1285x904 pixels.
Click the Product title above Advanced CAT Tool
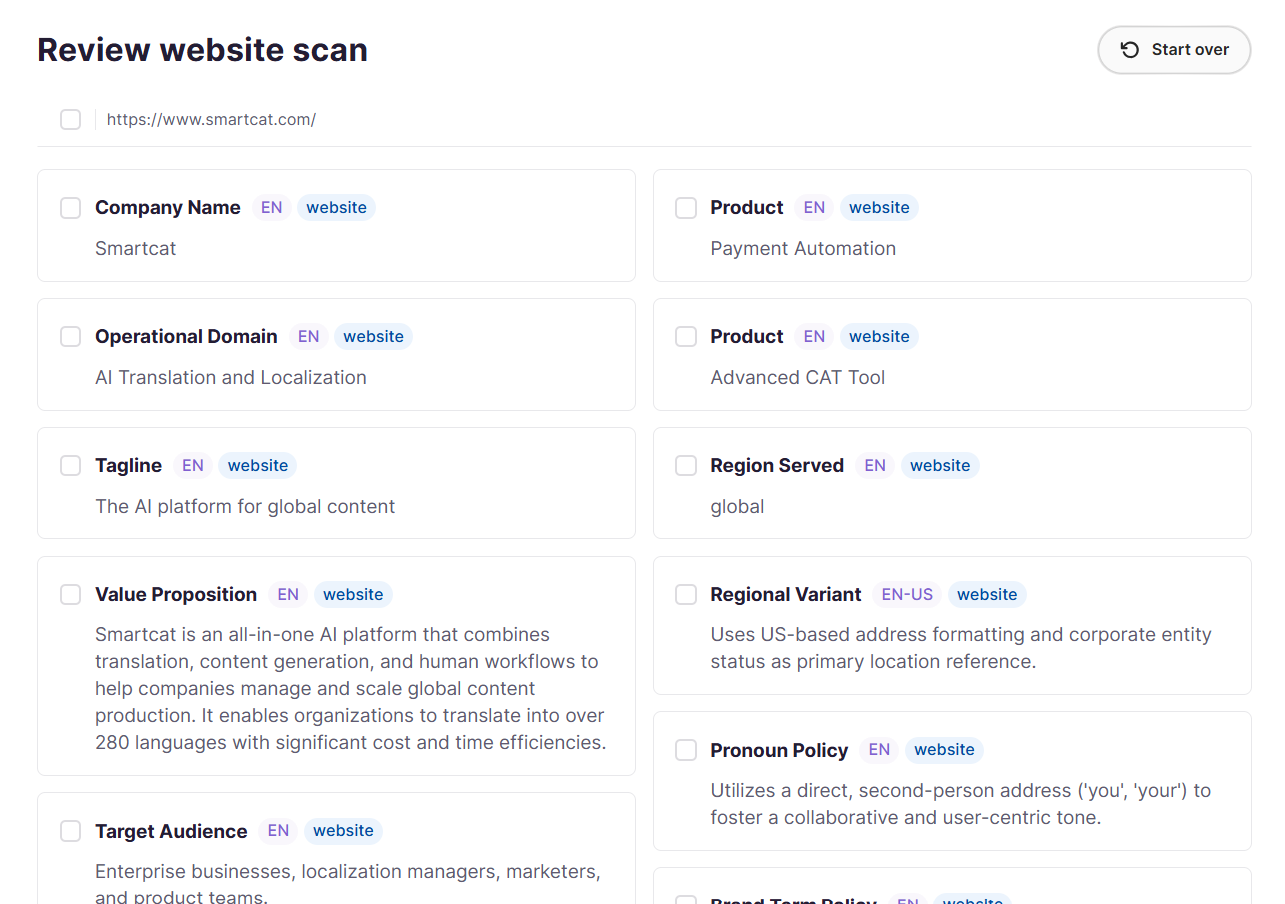tap(747, 337)
